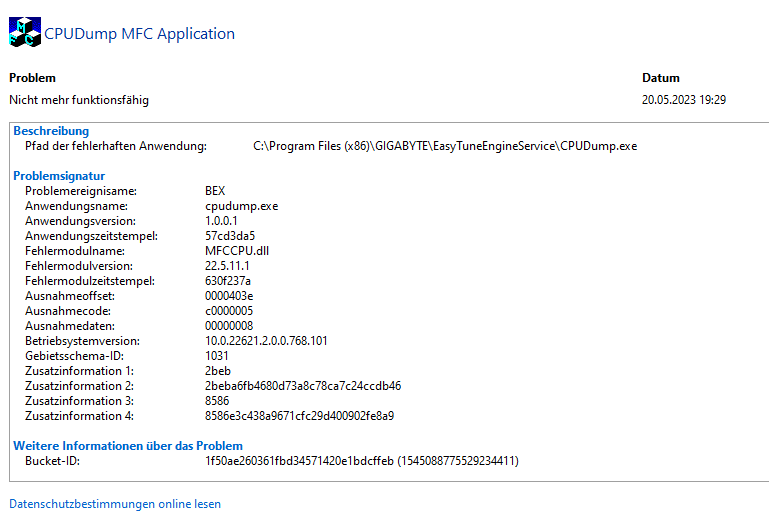The width and height of the screenshot is (769, 523).
Task: Click the CPUDump MFC application icon
Action: pyautogui.click(x=25, y=32)
